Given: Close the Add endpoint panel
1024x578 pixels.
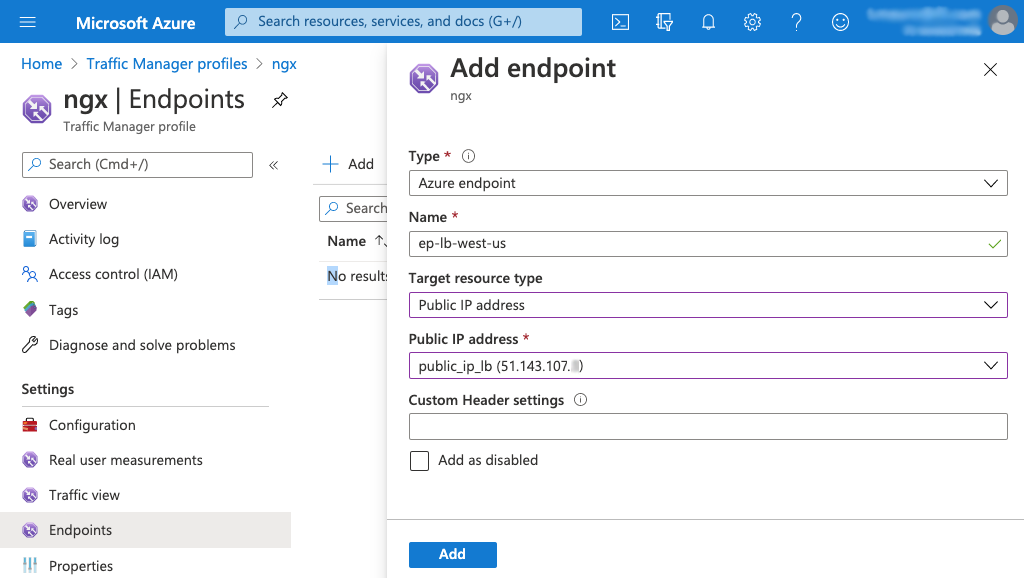Looking at the screenshot, I should click(990, 69).
